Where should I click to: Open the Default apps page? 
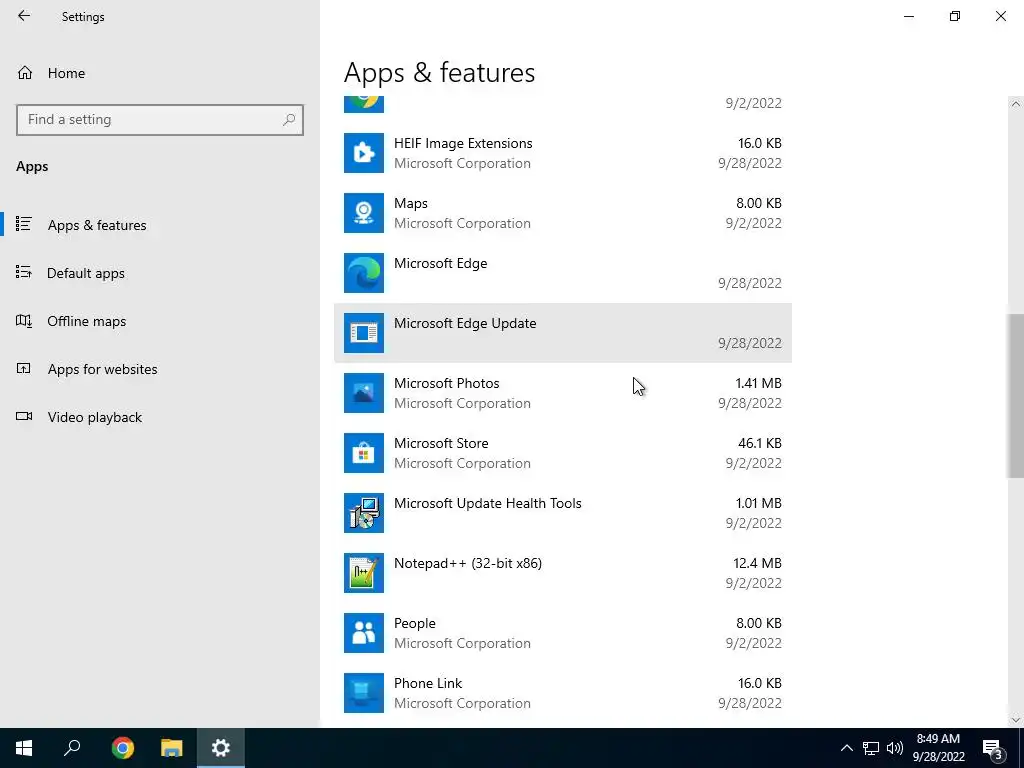point(160,273)
